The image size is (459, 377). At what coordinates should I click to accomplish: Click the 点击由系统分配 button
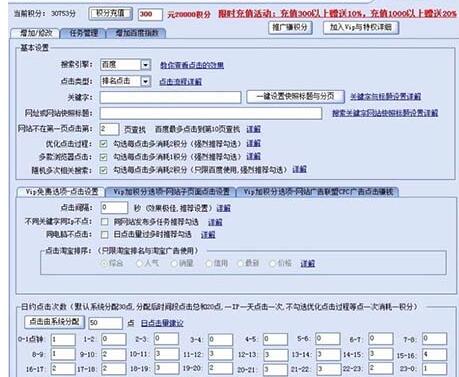(x=54, y=322)
